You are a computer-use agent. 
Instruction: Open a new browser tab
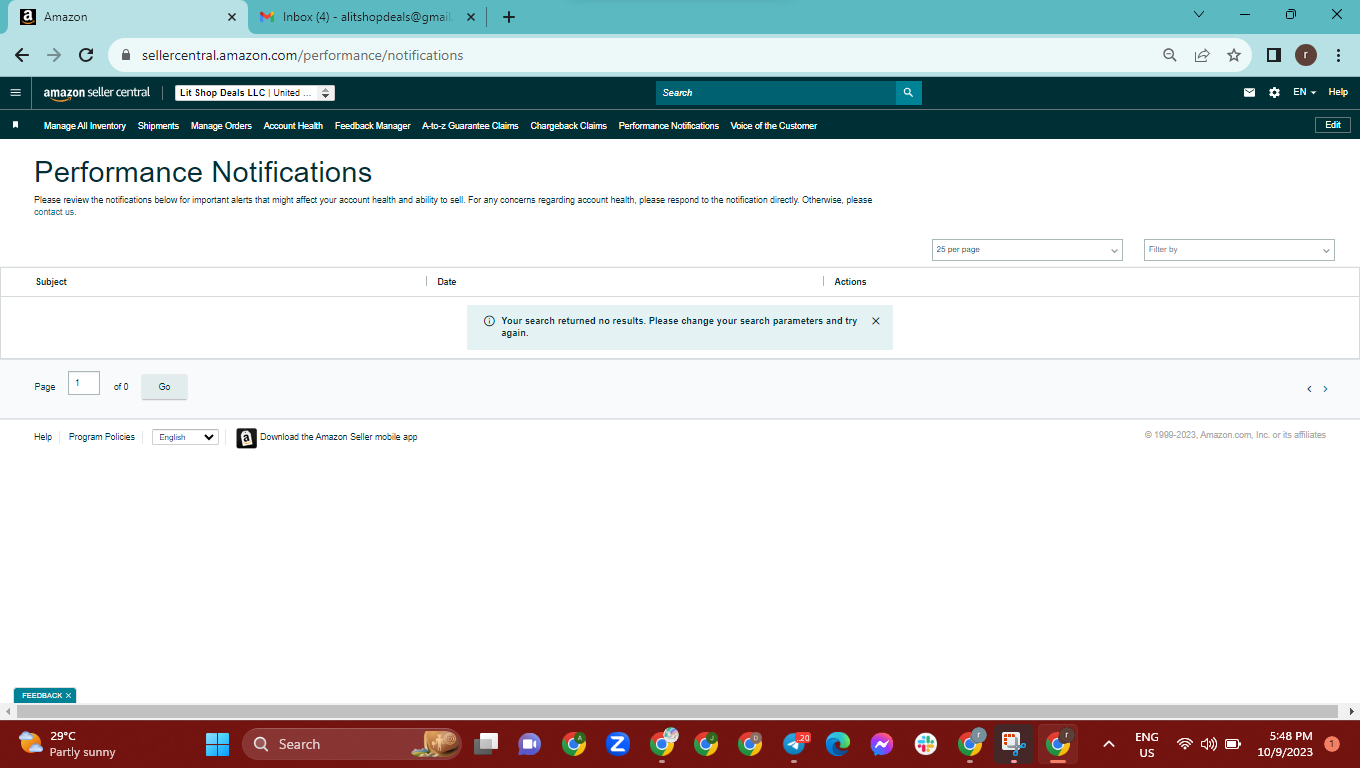pyautogui.click(x=509, y=17)
